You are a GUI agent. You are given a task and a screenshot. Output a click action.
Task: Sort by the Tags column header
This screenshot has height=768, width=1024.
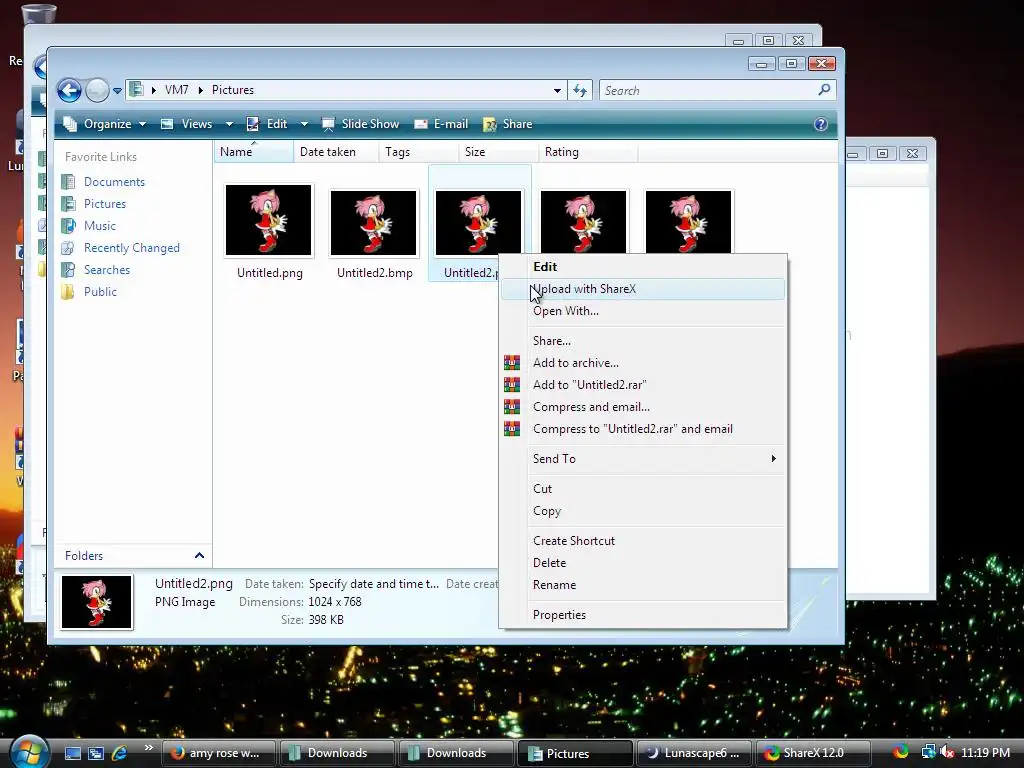point(418,152)
